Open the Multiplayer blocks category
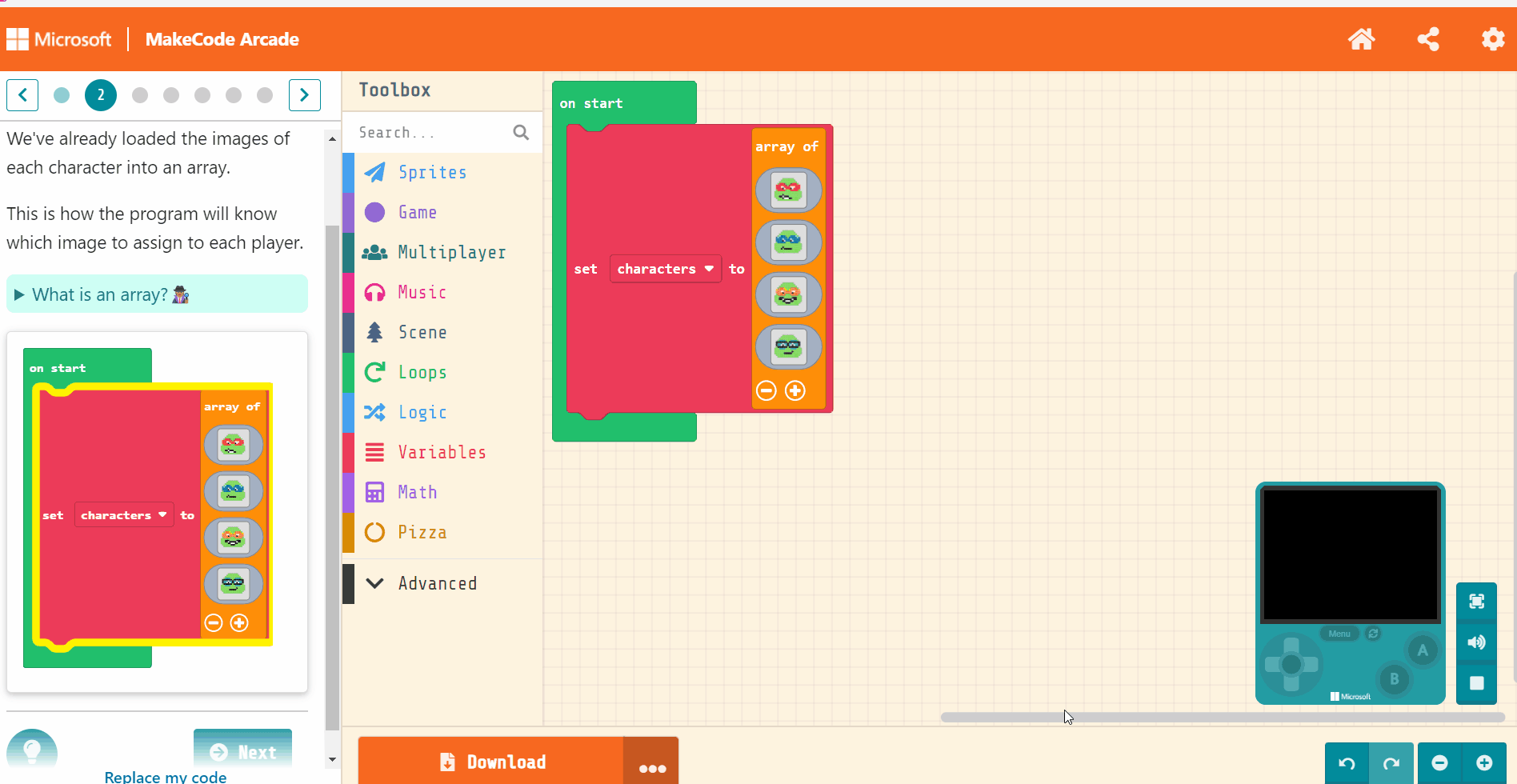The height and width of the screenshot is (784, 1517). (452, 252)
